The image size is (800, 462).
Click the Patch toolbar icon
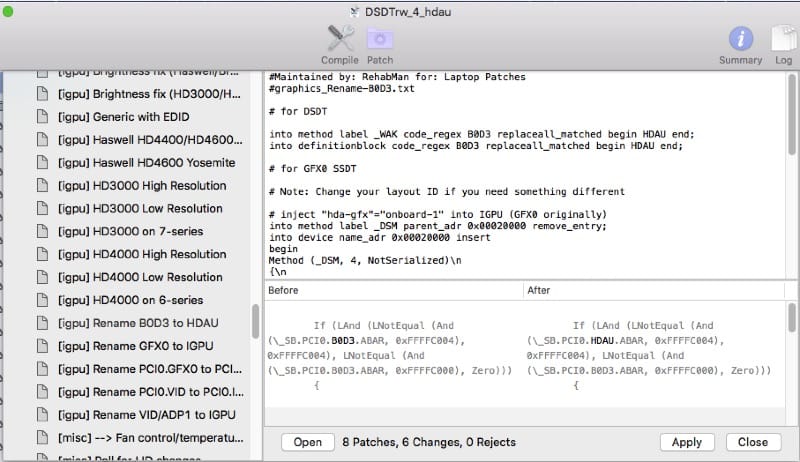coord(380,40)
